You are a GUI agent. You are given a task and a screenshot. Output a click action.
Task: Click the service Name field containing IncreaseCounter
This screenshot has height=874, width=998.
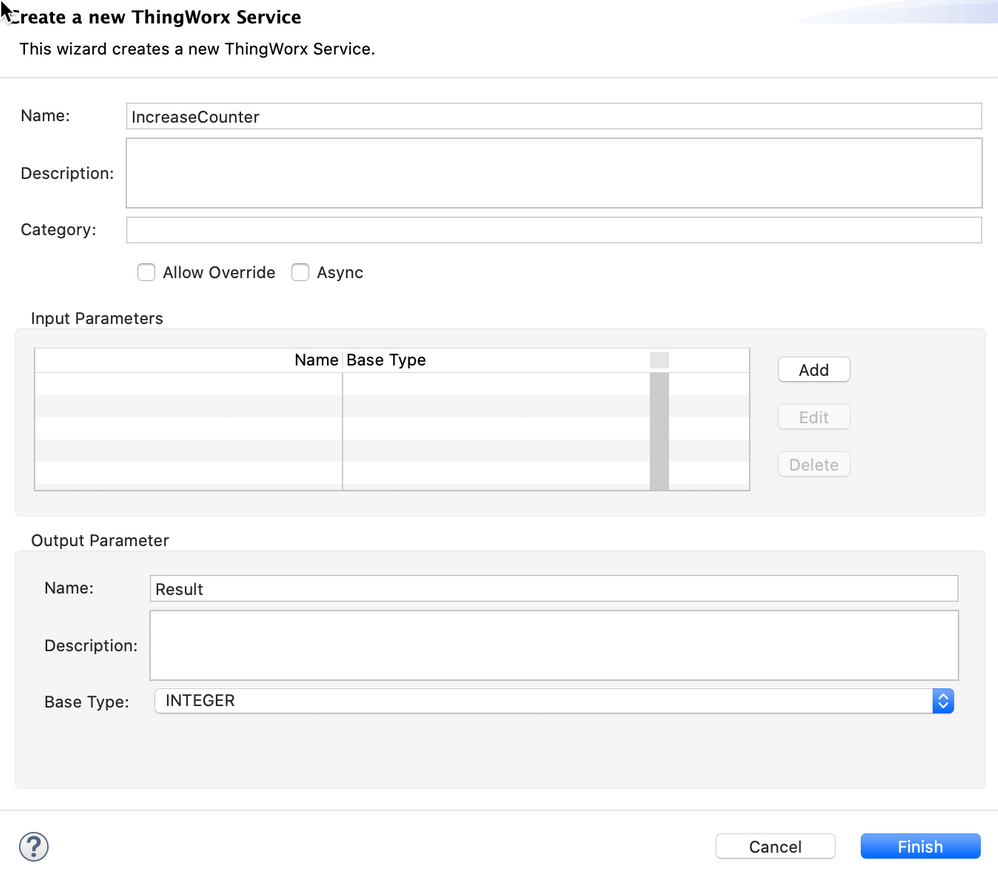554,116
